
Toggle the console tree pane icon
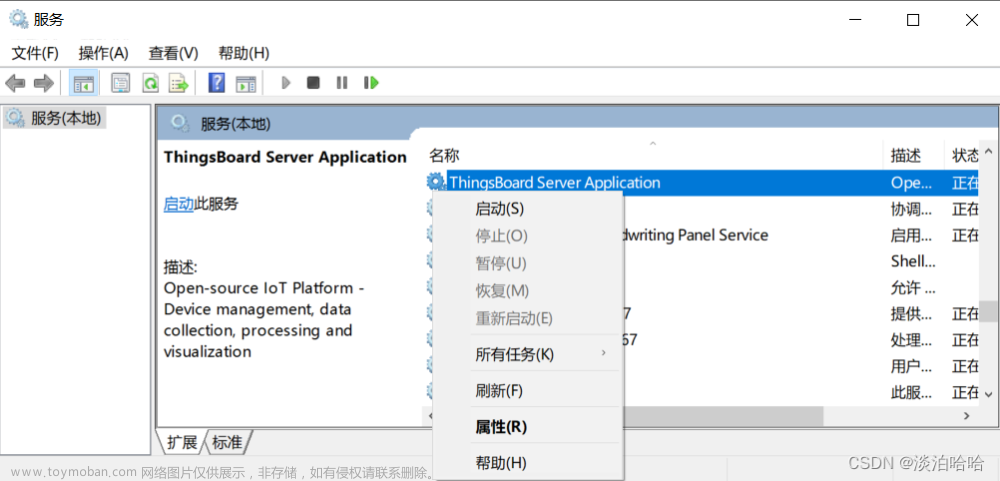tap(84, 83)
